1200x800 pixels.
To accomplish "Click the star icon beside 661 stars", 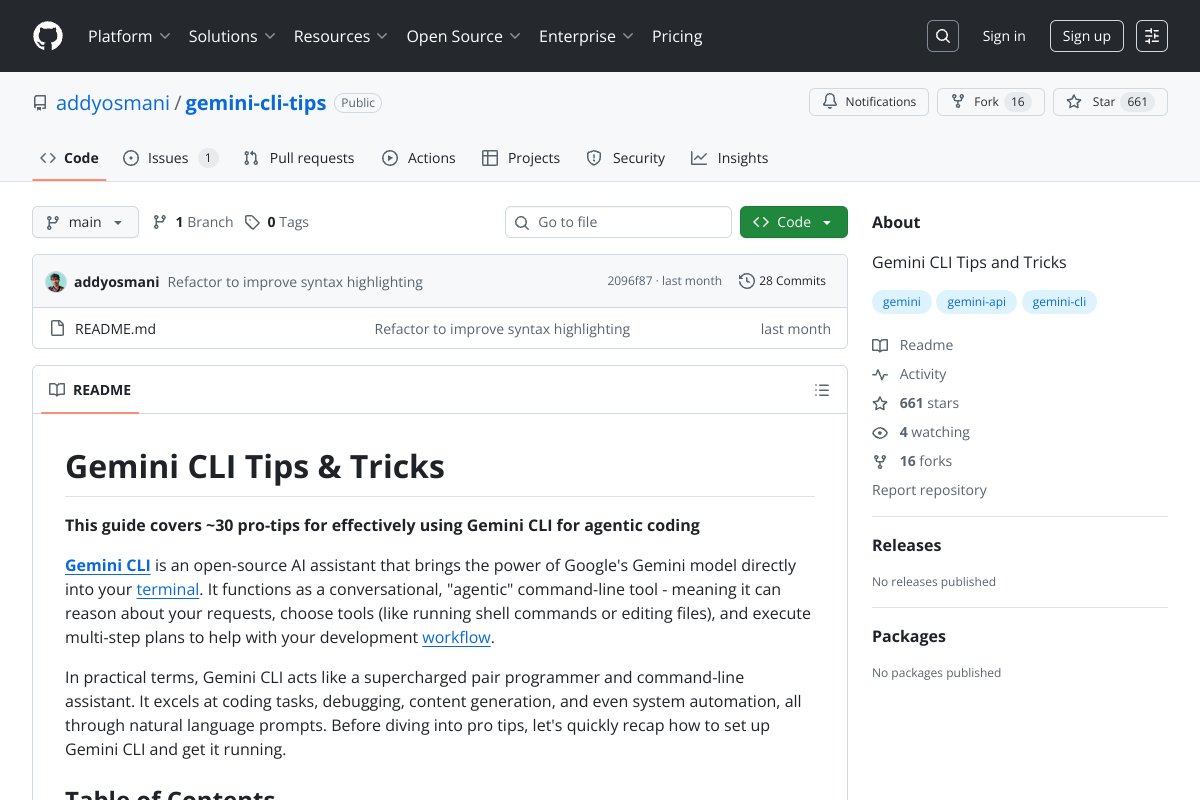I will [880, 403].
